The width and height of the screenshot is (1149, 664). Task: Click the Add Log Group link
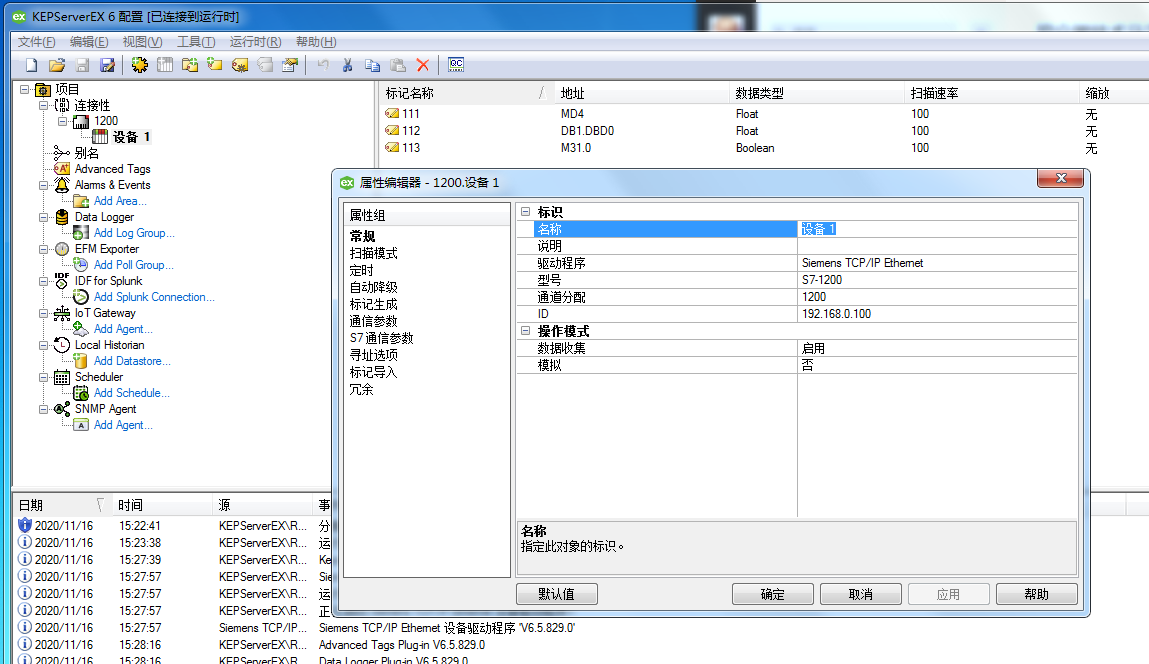click(x=134, y=233)
